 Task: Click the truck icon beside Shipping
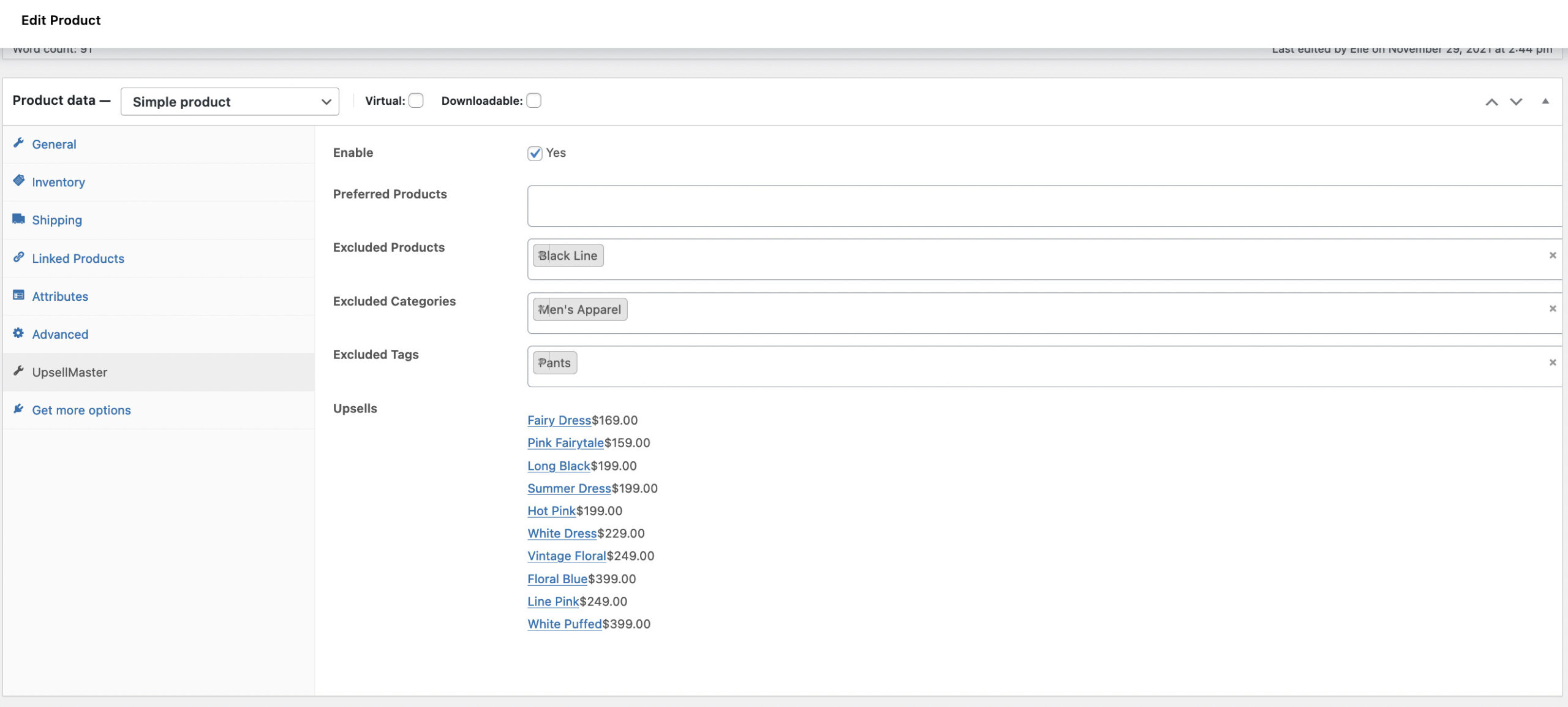pyautogui.click(x=18, y=219)
